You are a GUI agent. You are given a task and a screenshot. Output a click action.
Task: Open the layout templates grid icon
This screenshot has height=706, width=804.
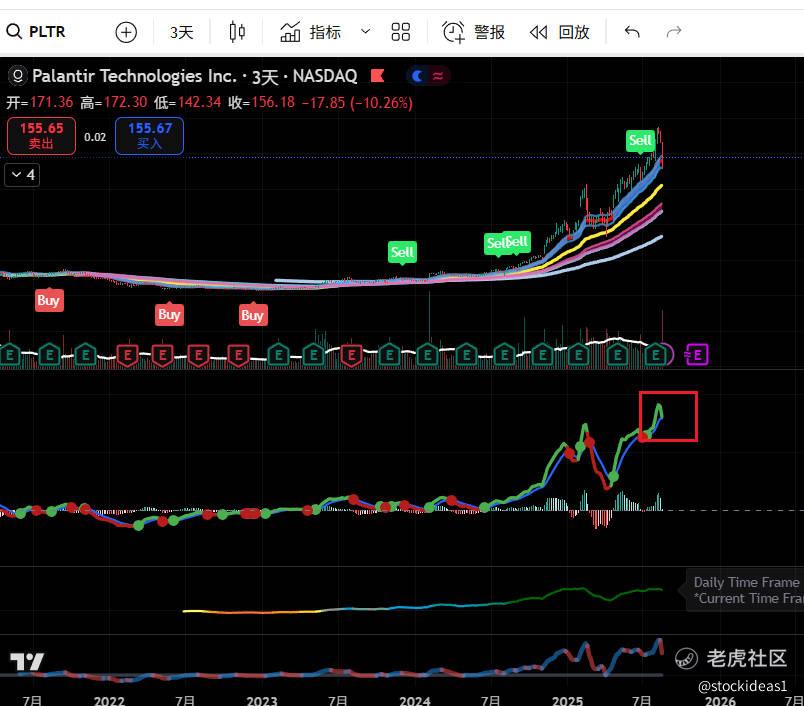(400, 32)
